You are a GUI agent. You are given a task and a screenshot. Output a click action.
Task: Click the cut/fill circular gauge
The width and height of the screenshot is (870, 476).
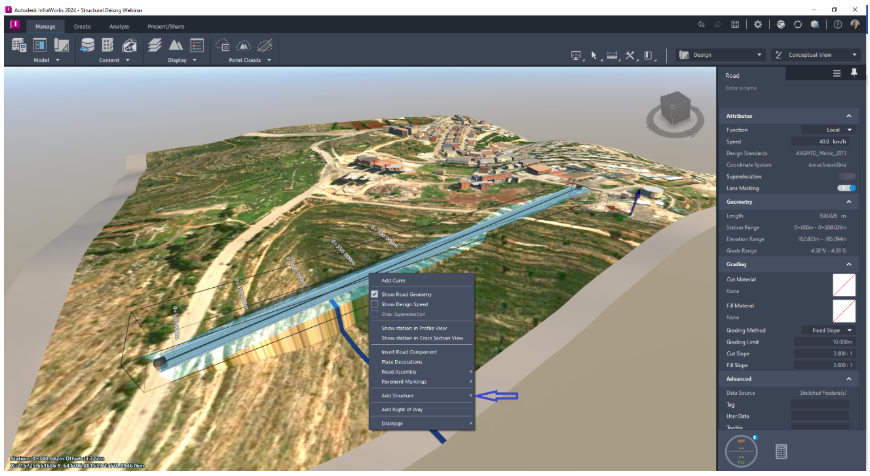pos(741,452)
